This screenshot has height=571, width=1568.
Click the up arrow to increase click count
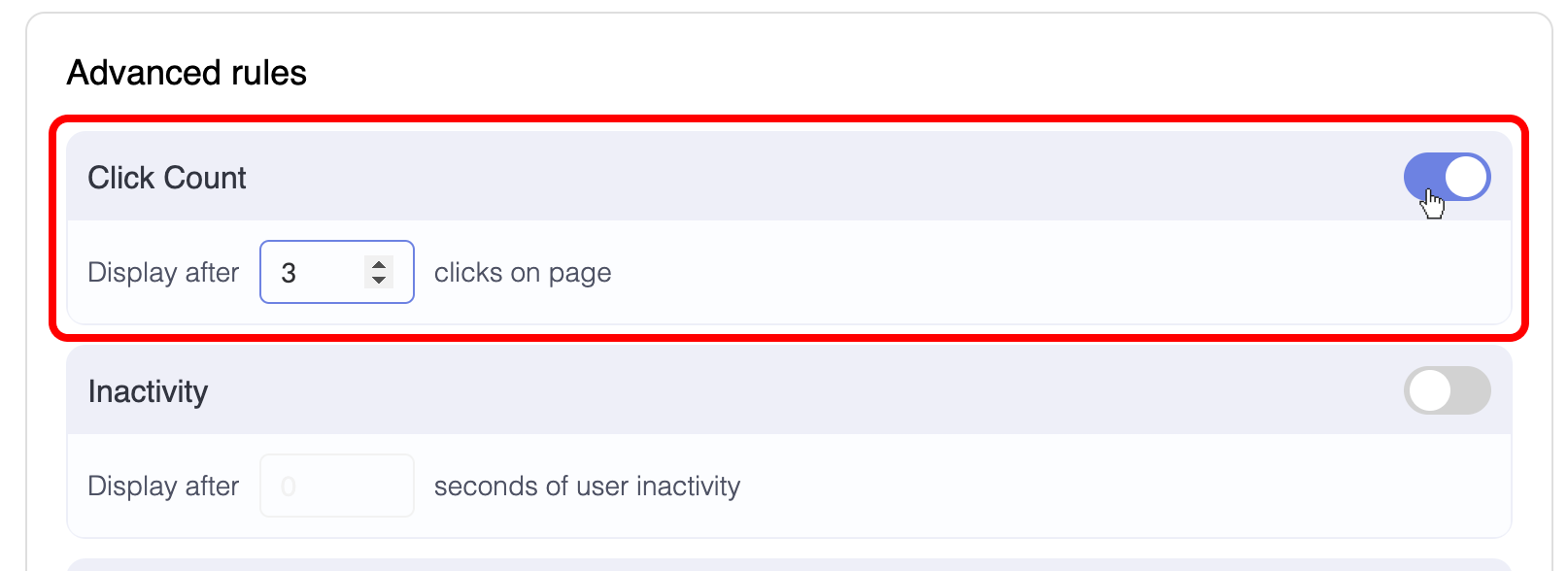click(x=378, y=262)
